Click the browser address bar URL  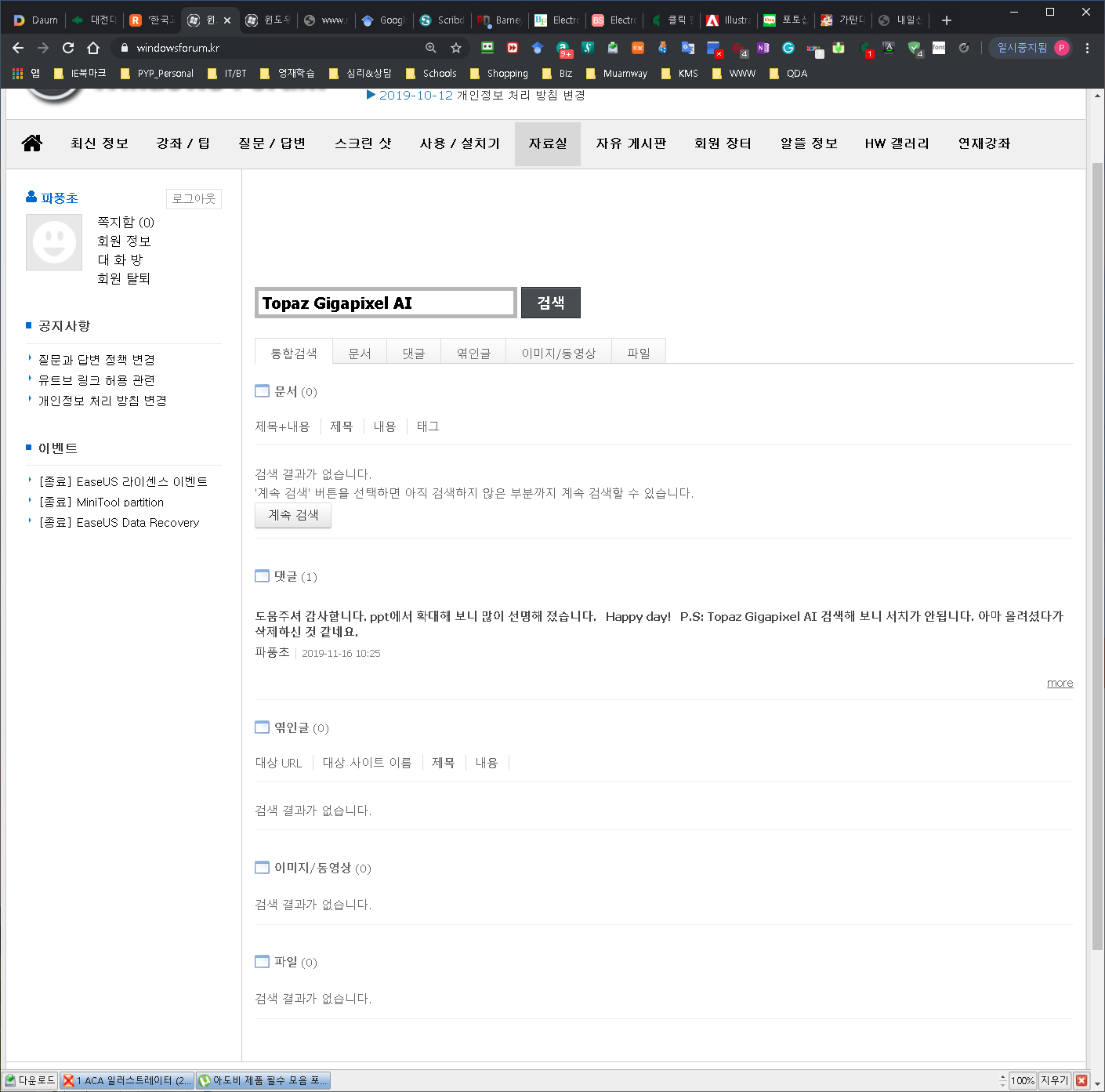[178, 48]
